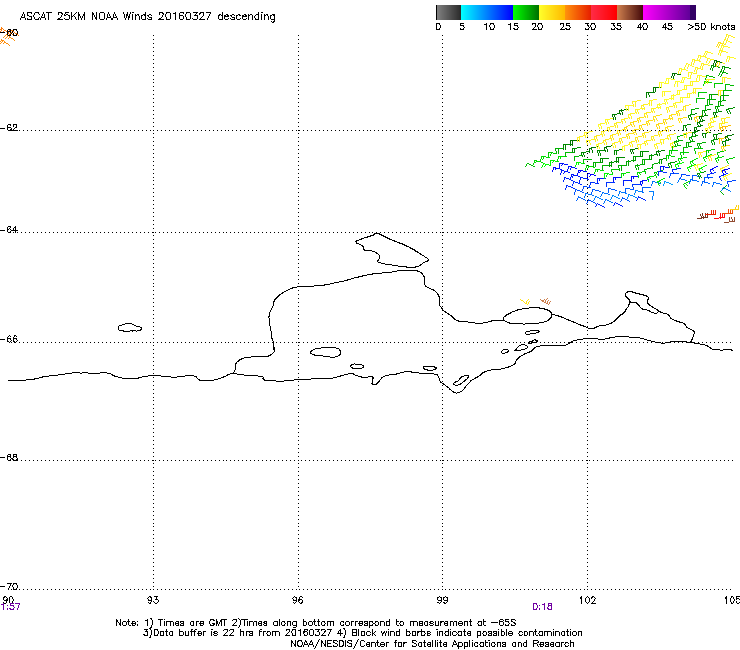Click the orange wind barbs beside the -60 label

(x=7, y=37)
